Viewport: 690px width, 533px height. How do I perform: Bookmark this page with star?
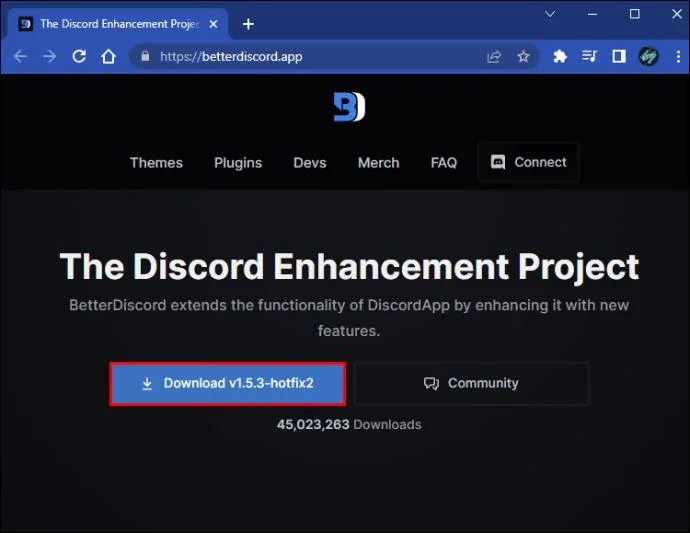[523, 56]
